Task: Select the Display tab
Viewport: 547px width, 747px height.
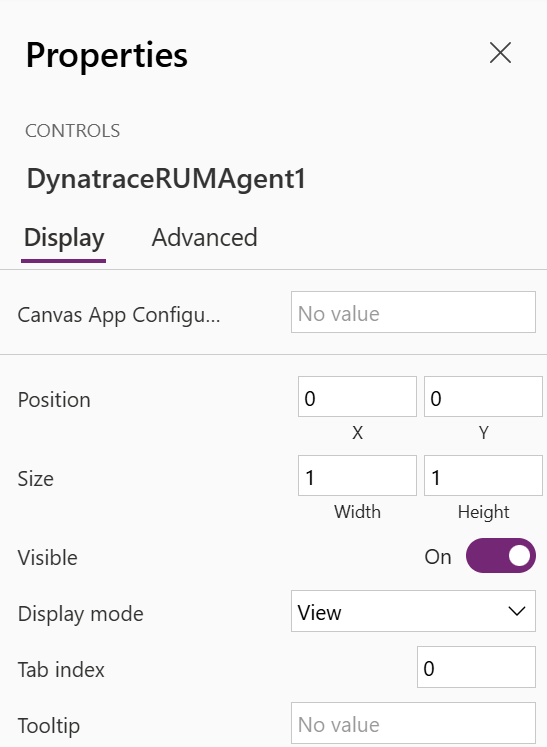Action: pos(64,238)
